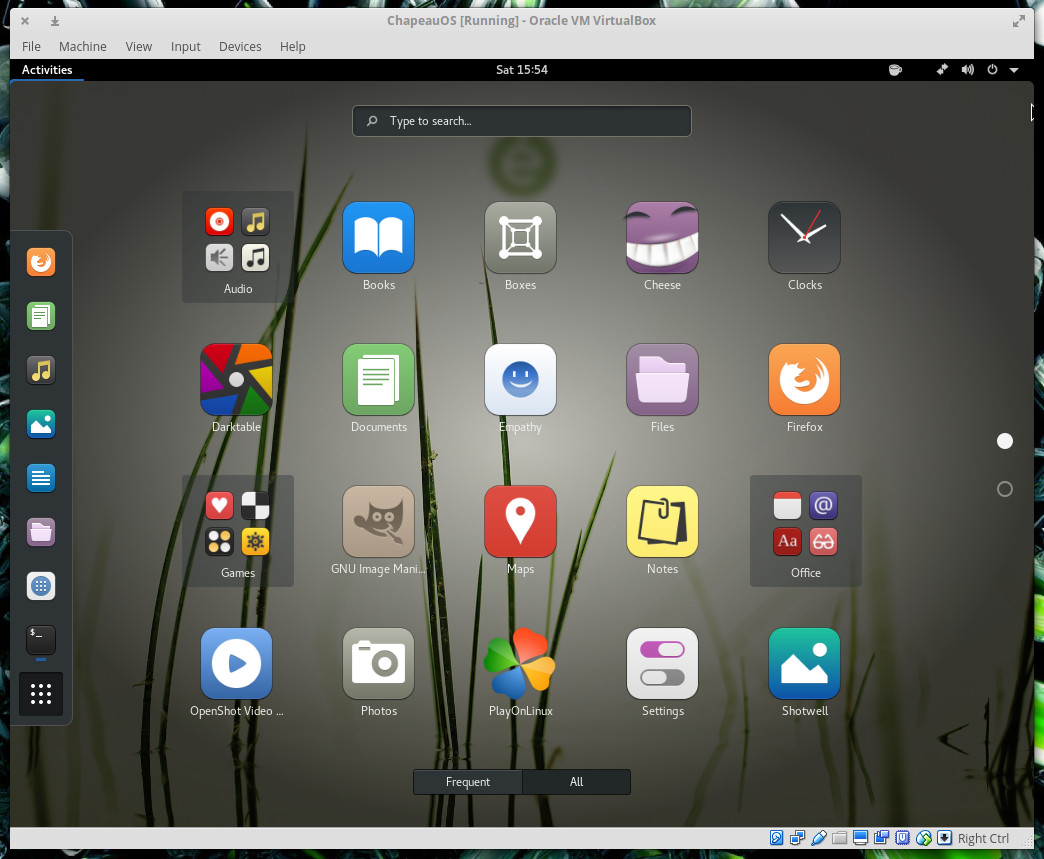1044x859 pixels.
Task: Open the Clocks app
Action: click(804, 238)
